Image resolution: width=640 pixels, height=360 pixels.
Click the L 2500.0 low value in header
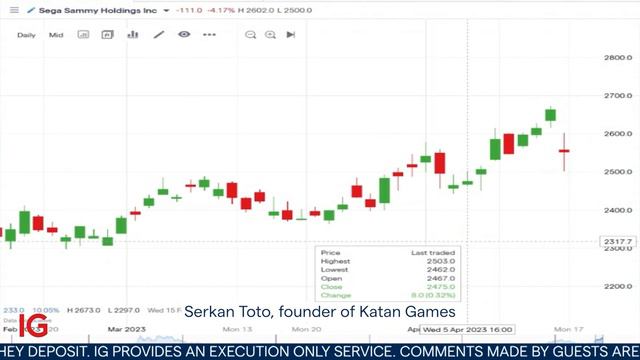pyautogui.click(x=294, y=10)
